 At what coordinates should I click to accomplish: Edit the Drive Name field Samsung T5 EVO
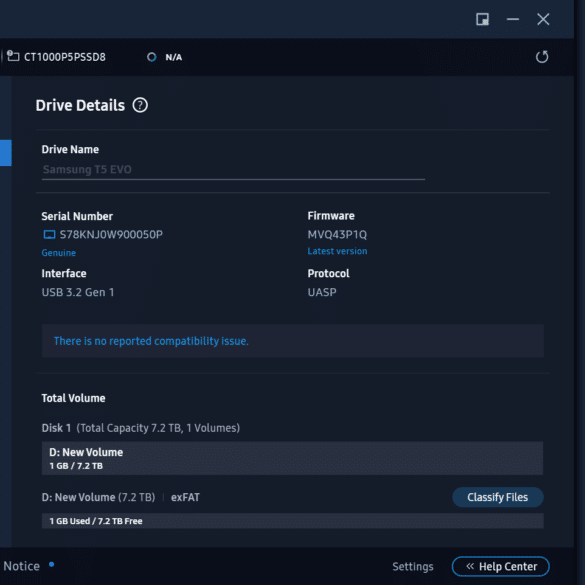233,170
